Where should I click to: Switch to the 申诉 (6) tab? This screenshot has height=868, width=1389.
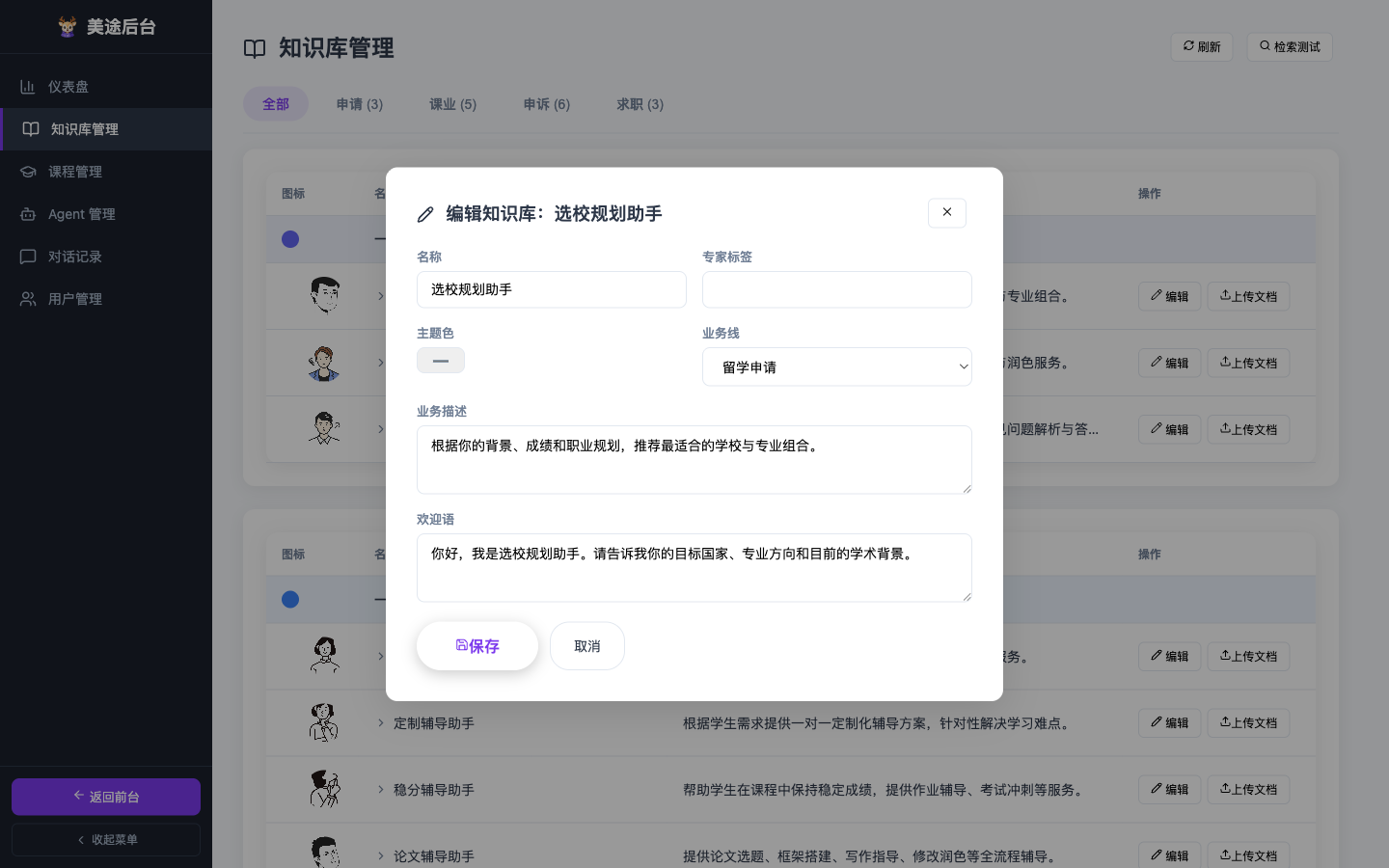[x=547, y=104]
